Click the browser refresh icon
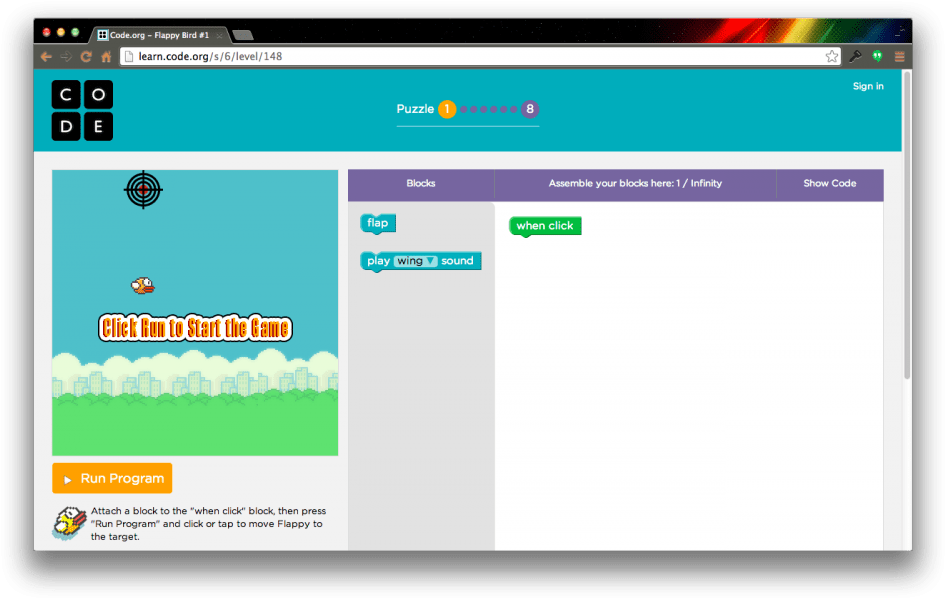945x598 pixels. point(85,57)
